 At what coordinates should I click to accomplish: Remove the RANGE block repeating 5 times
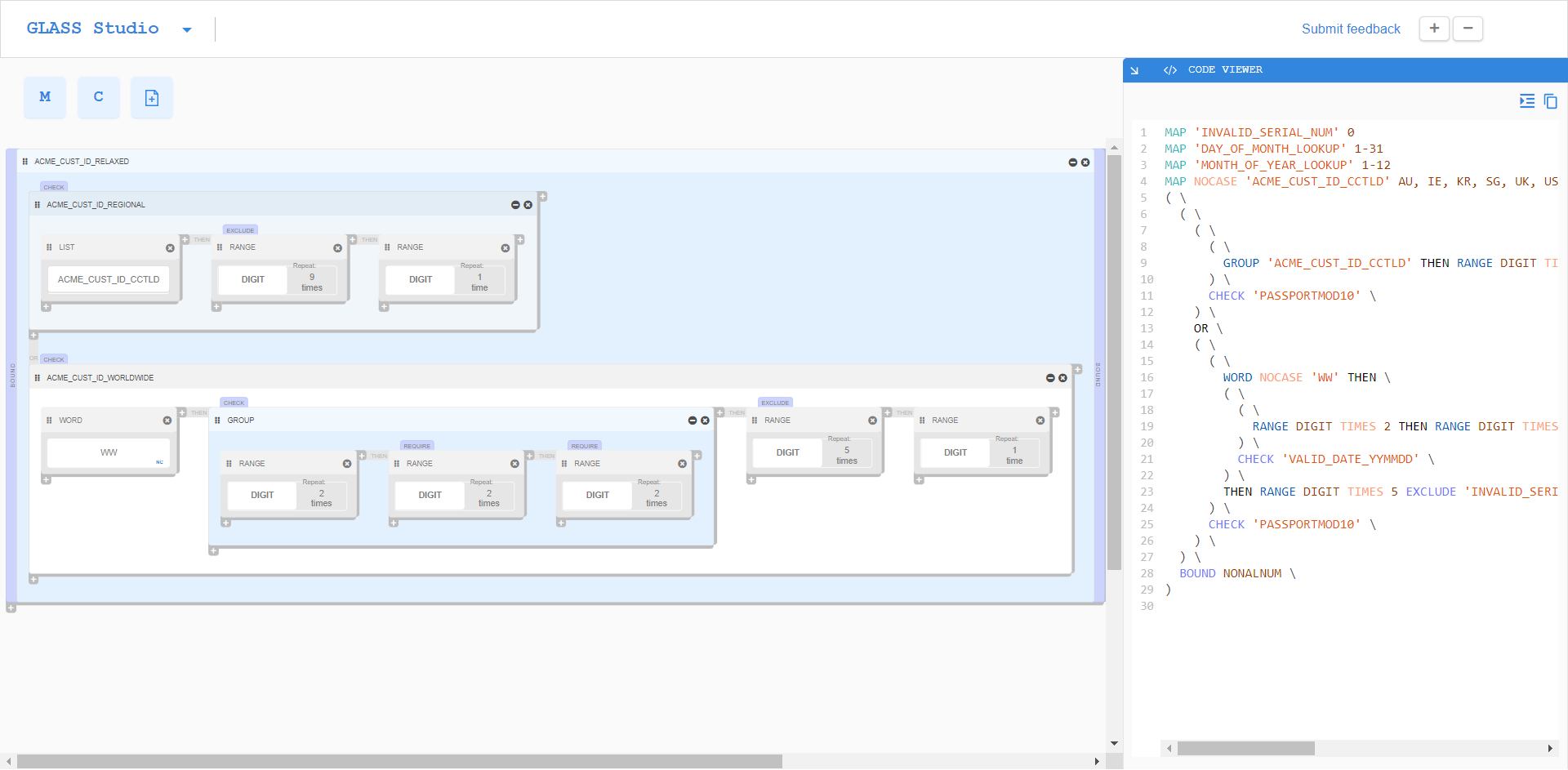pos(872,421)
